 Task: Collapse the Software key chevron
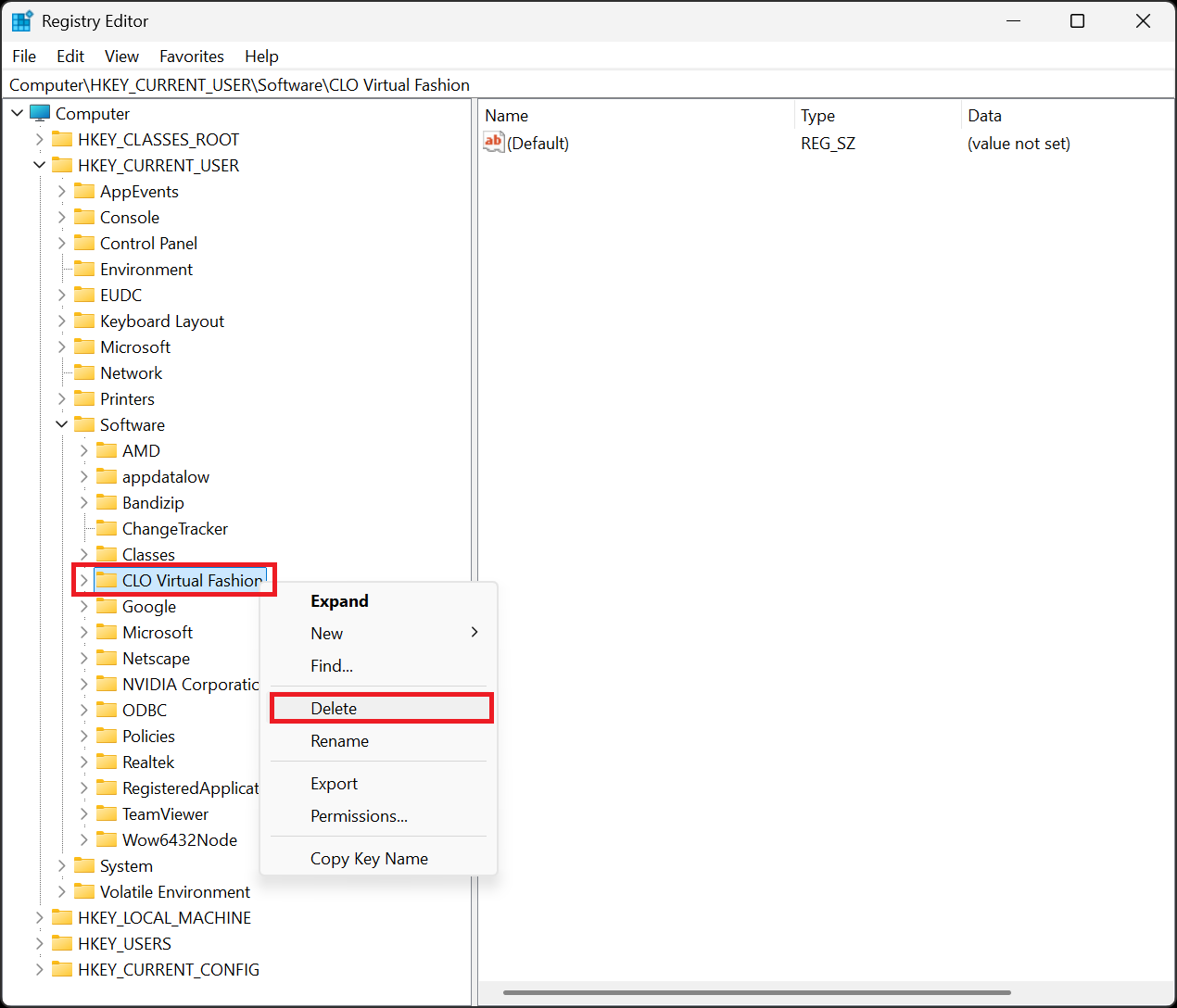click(x=61, y=423)
